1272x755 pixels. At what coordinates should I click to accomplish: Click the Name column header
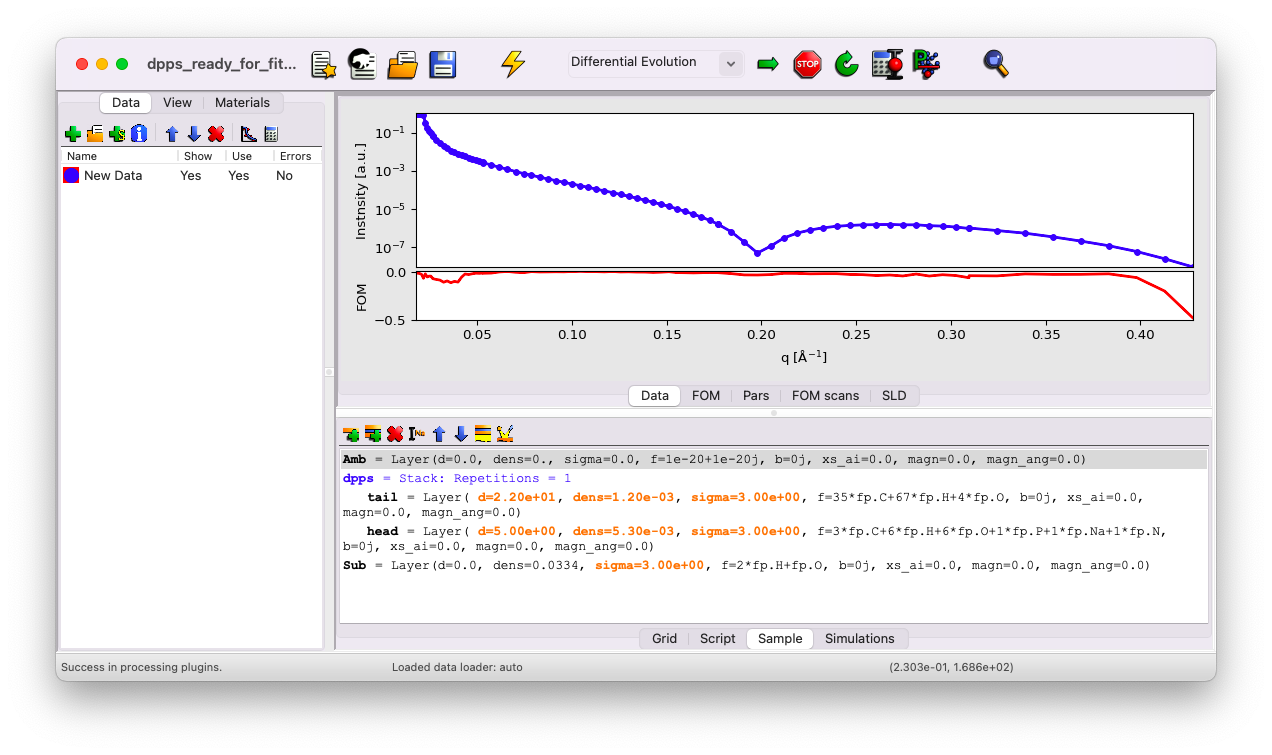120,156
